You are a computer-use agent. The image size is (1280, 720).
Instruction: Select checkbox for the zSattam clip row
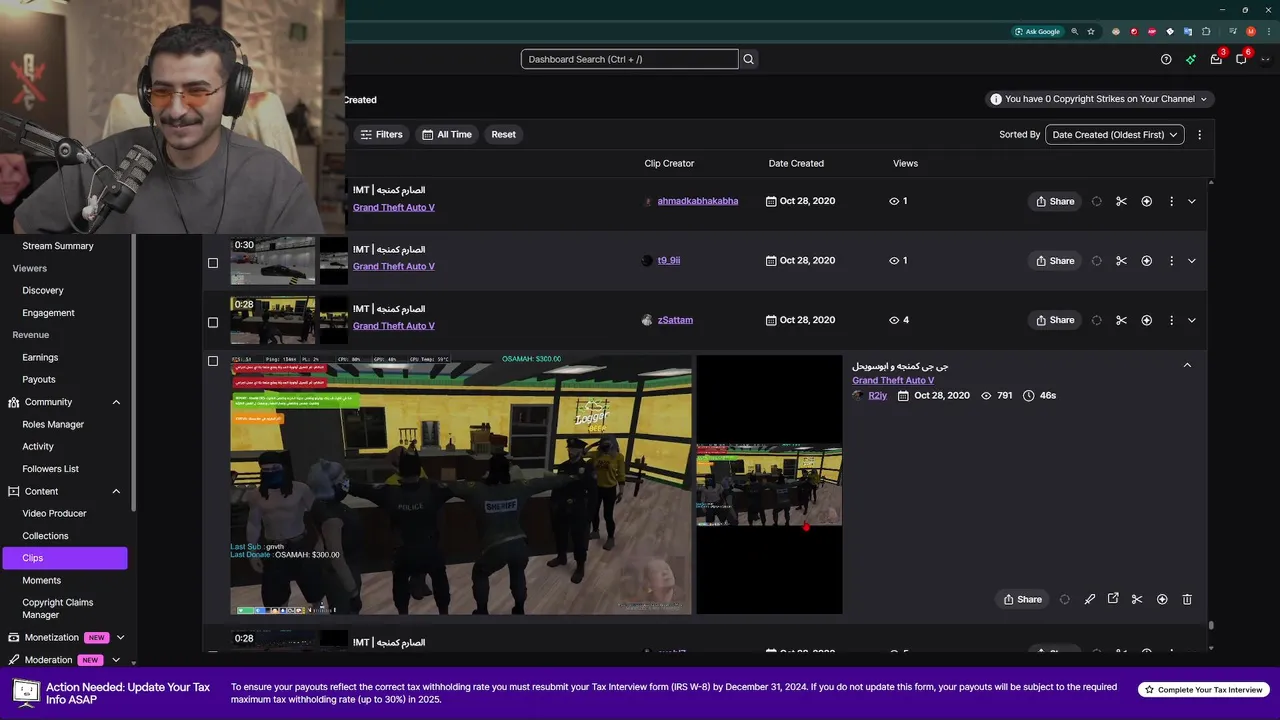click(212, 322)
